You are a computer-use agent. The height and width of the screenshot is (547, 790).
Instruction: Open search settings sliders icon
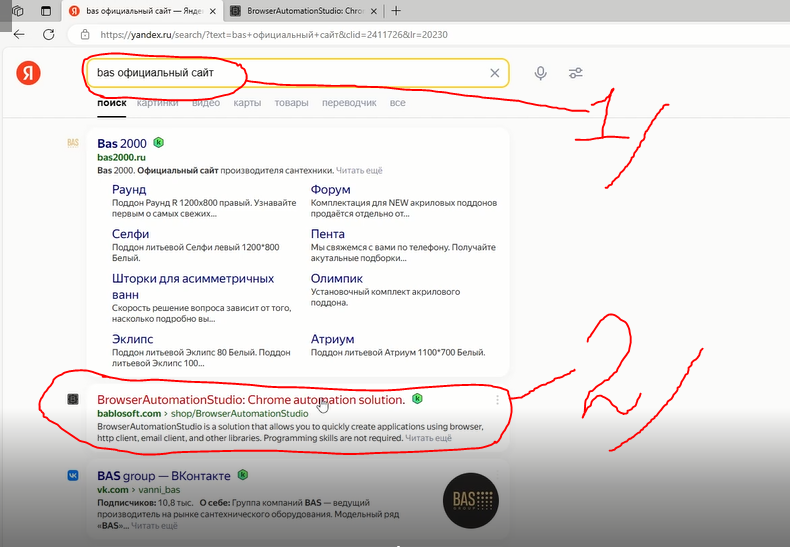pyautogui.click(x=575, y=73)
